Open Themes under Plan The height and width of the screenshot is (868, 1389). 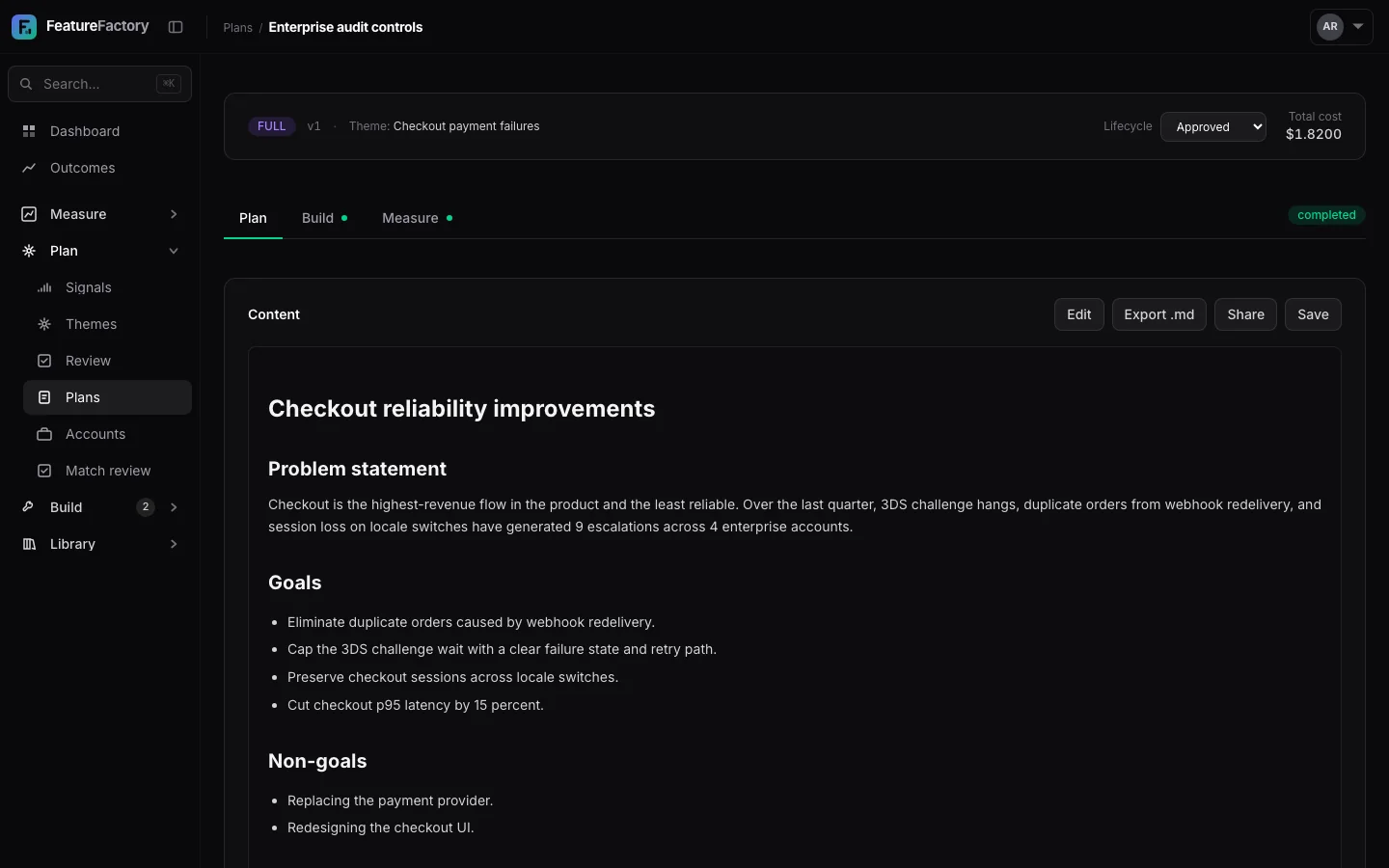coord(107,324)
